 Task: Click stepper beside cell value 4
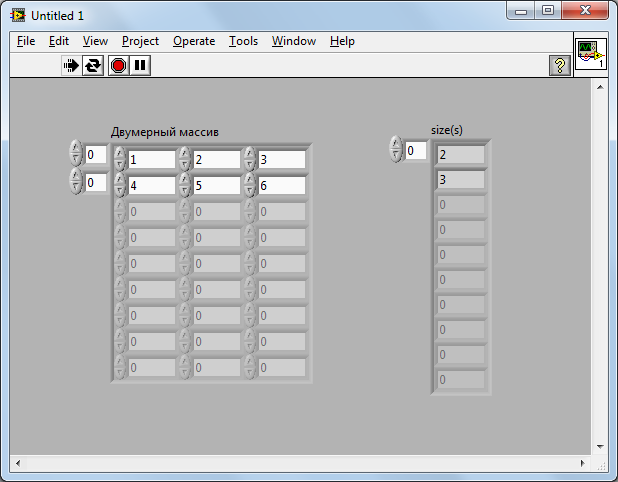[x=120, y=185]
